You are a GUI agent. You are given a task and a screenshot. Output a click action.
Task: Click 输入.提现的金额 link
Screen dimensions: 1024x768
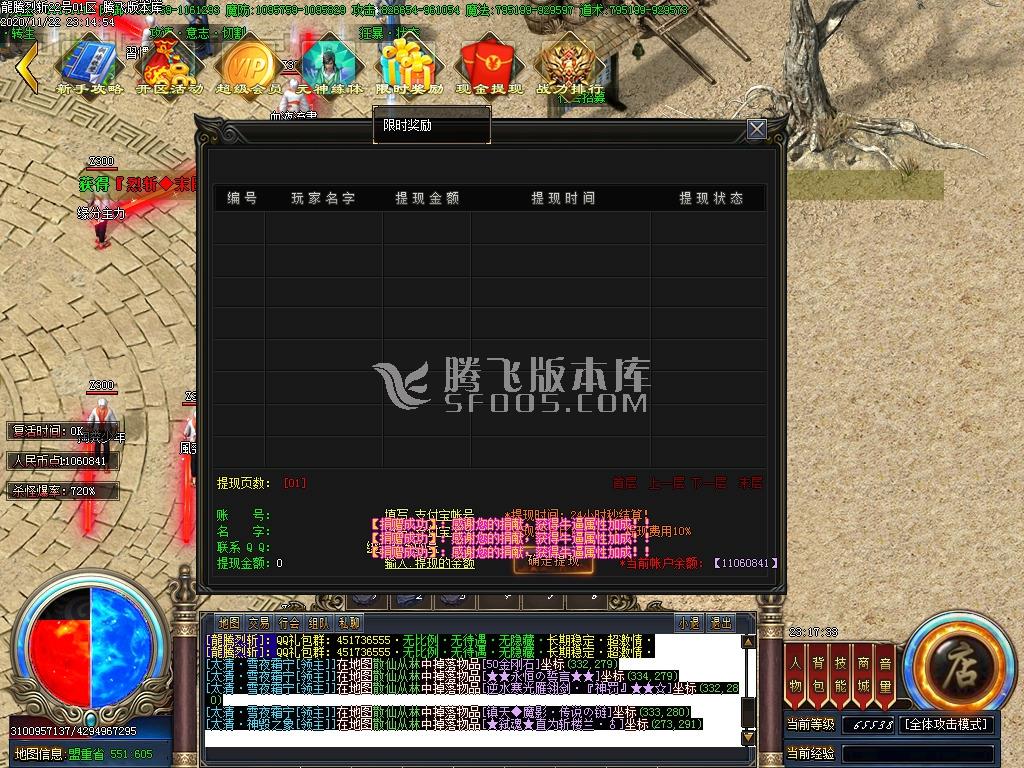point(429,564)
